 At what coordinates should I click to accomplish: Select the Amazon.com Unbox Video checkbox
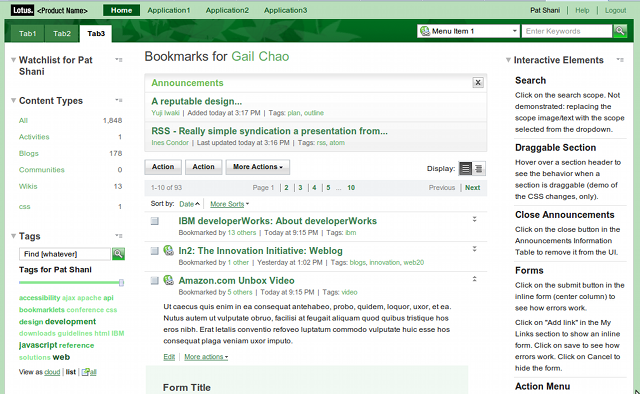155,280
